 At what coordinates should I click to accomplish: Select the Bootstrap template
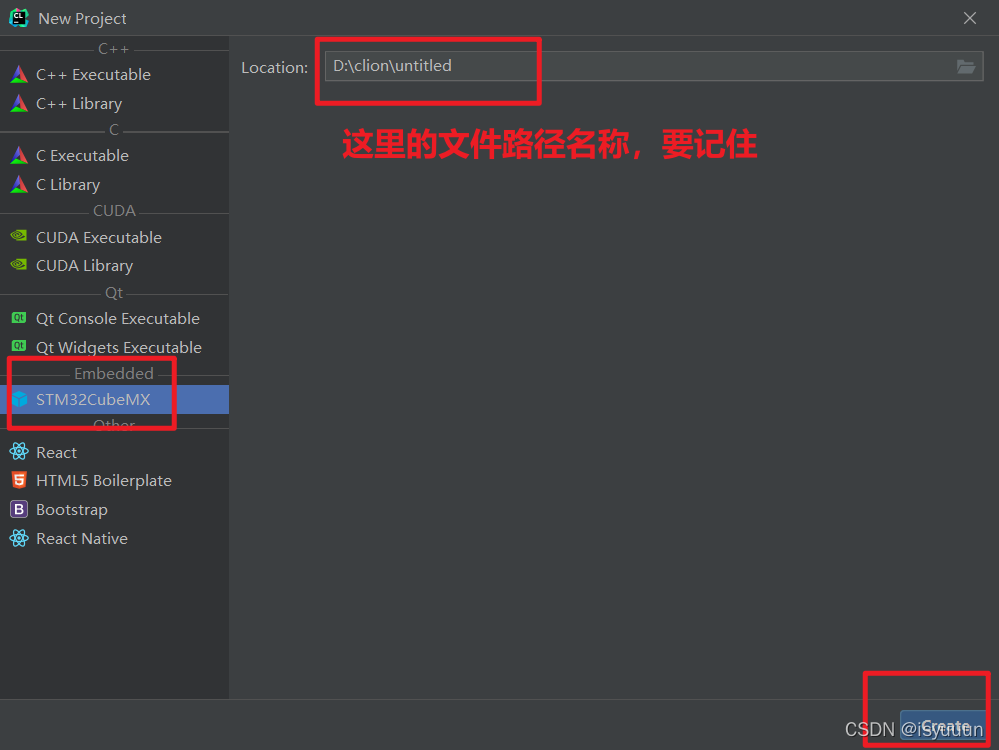[115, 510]
